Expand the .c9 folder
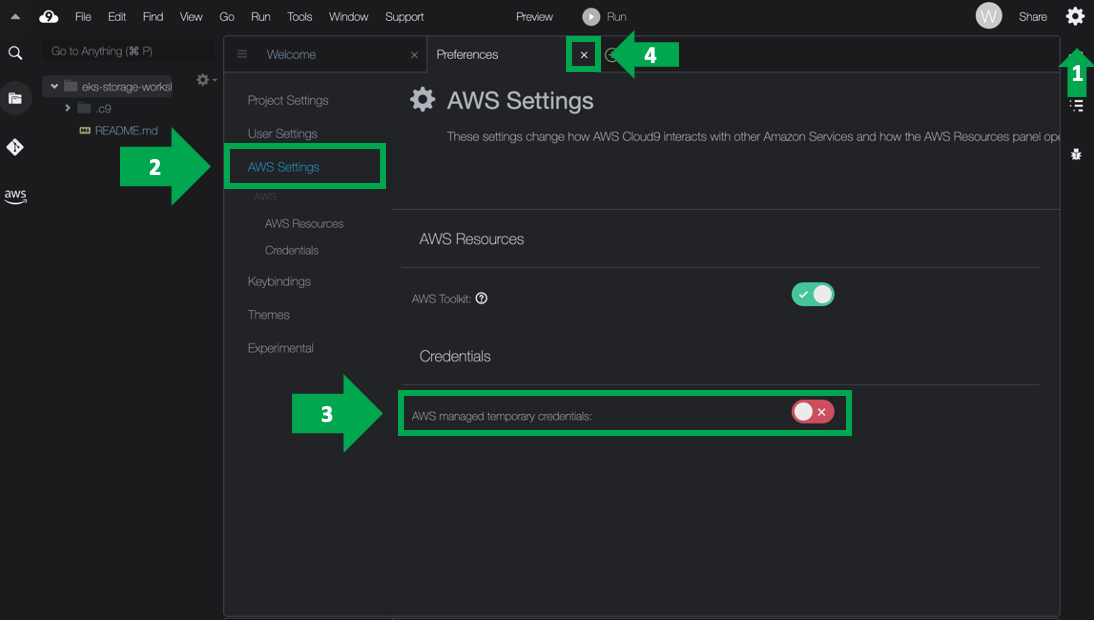Image resolution: width=1094 pixels, height=621 pixels. [68, 108]
